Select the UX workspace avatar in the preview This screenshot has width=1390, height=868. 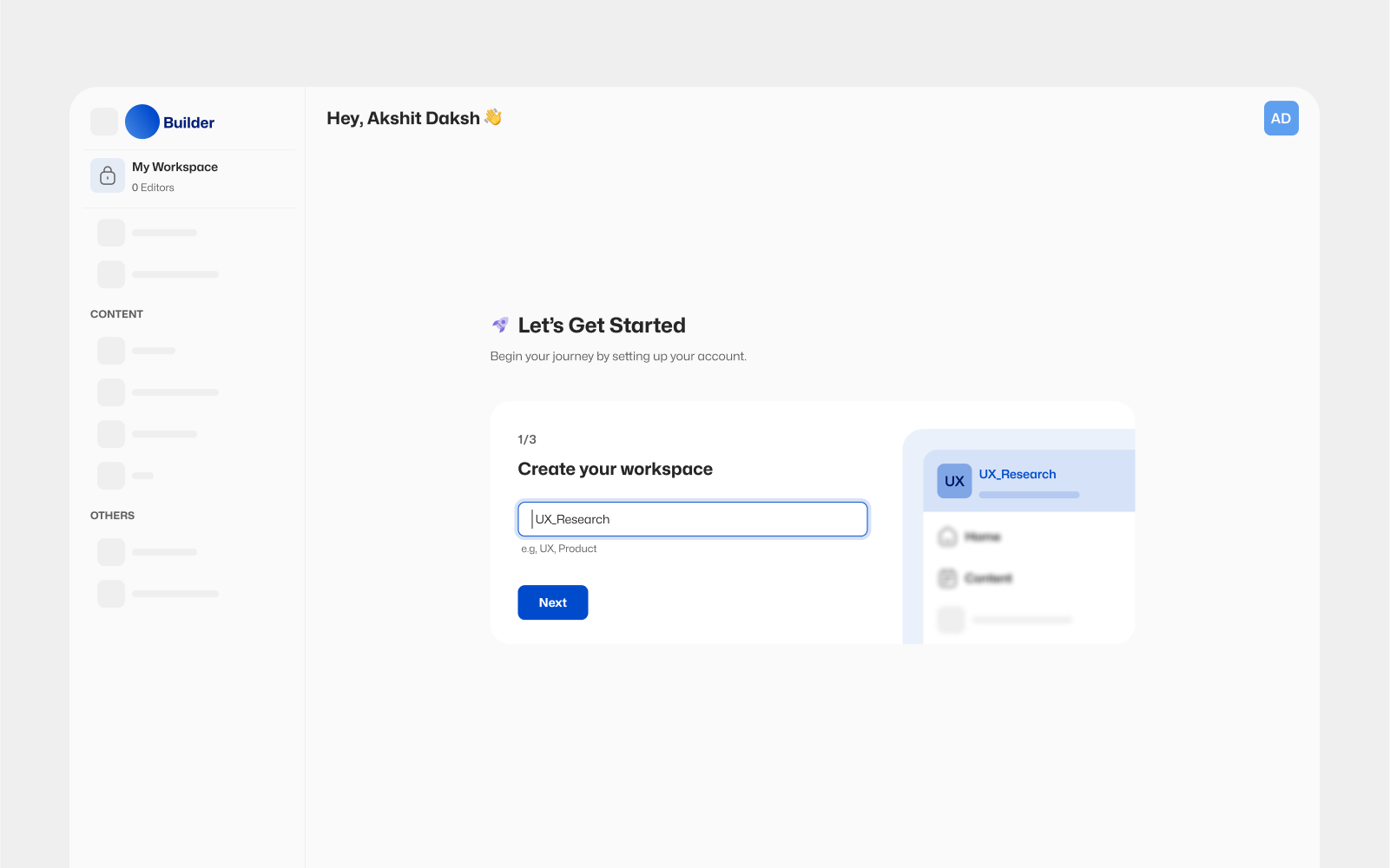(x=953, y=480)
